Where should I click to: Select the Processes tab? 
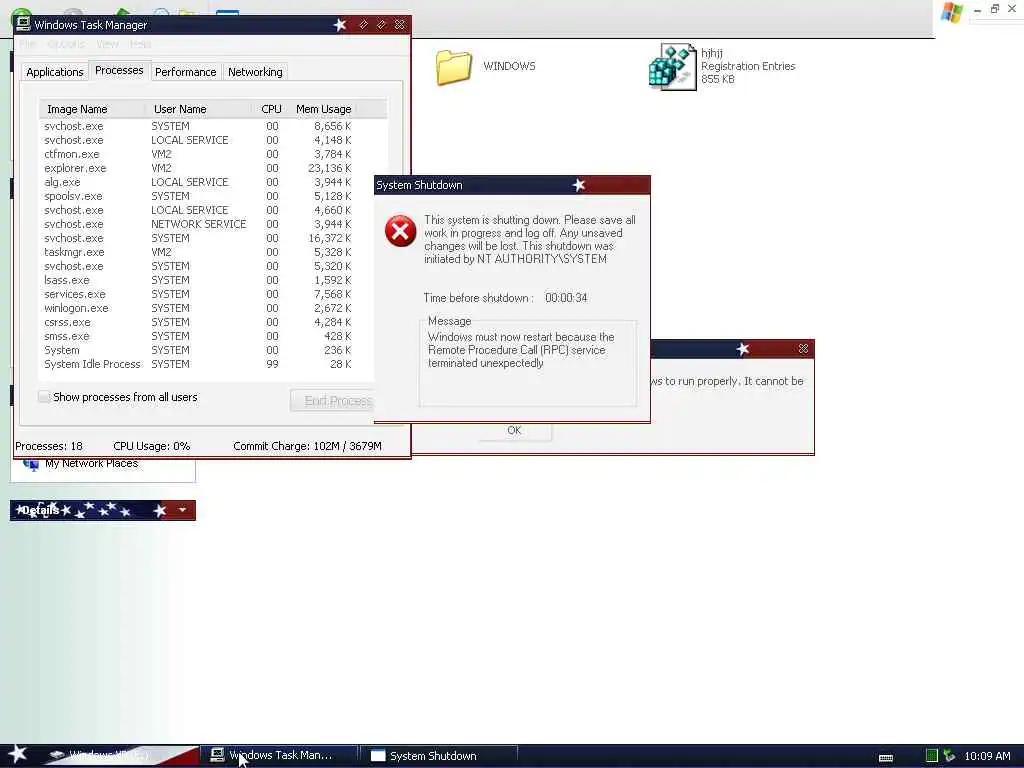(119, 70)
